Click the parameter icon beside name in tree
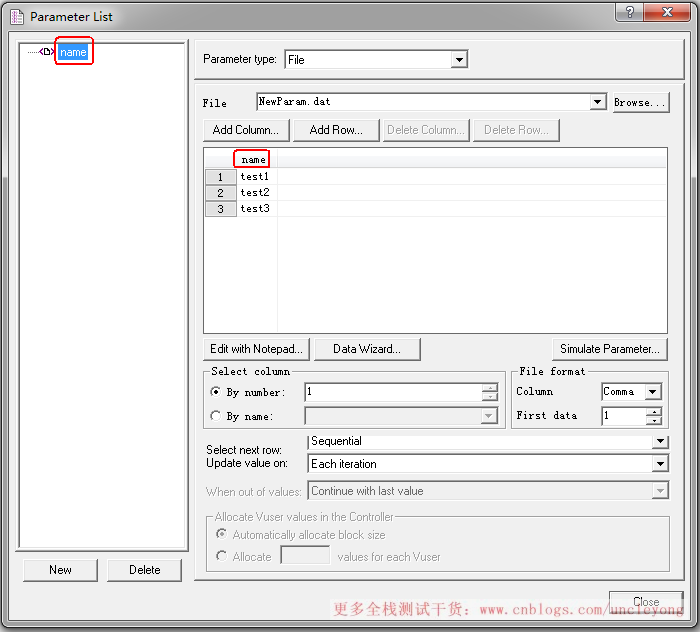 (x=46, y=52)
